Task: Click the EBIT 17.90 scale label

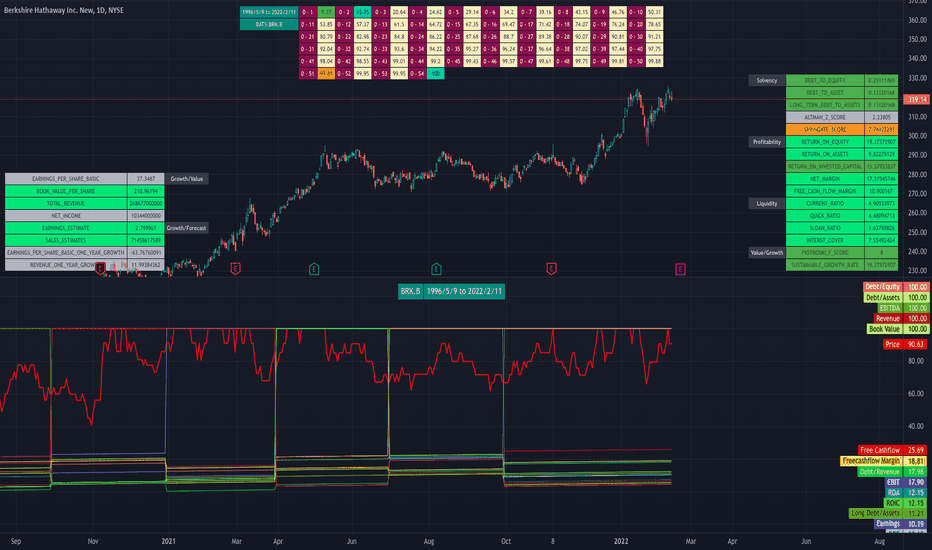Action: pyautogui.click(x=907, y=482)
